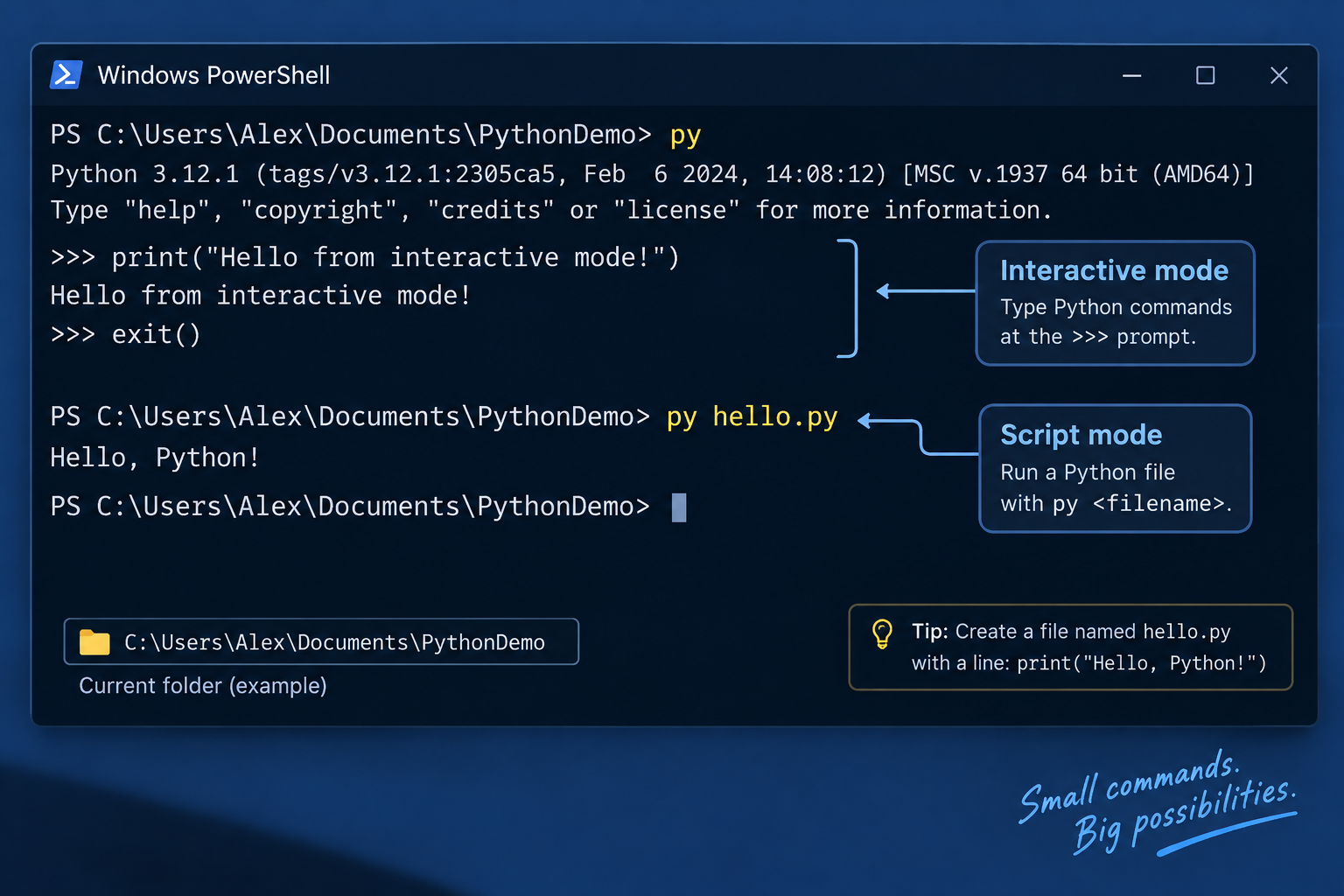The image size is (1344, 896).
Task: Click the PowerShell logo icon in title bar
Action: pos(66,75)
